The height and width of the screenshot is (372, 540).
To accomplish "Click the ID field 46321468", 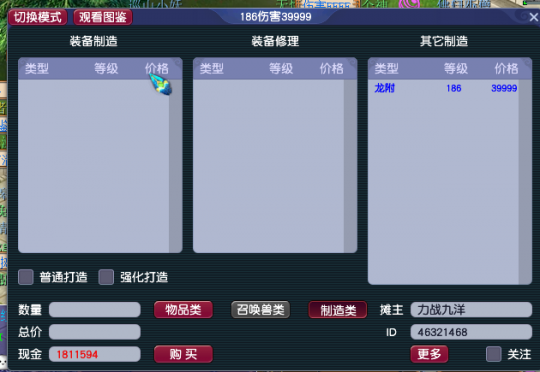I will [x=471, y=332].
